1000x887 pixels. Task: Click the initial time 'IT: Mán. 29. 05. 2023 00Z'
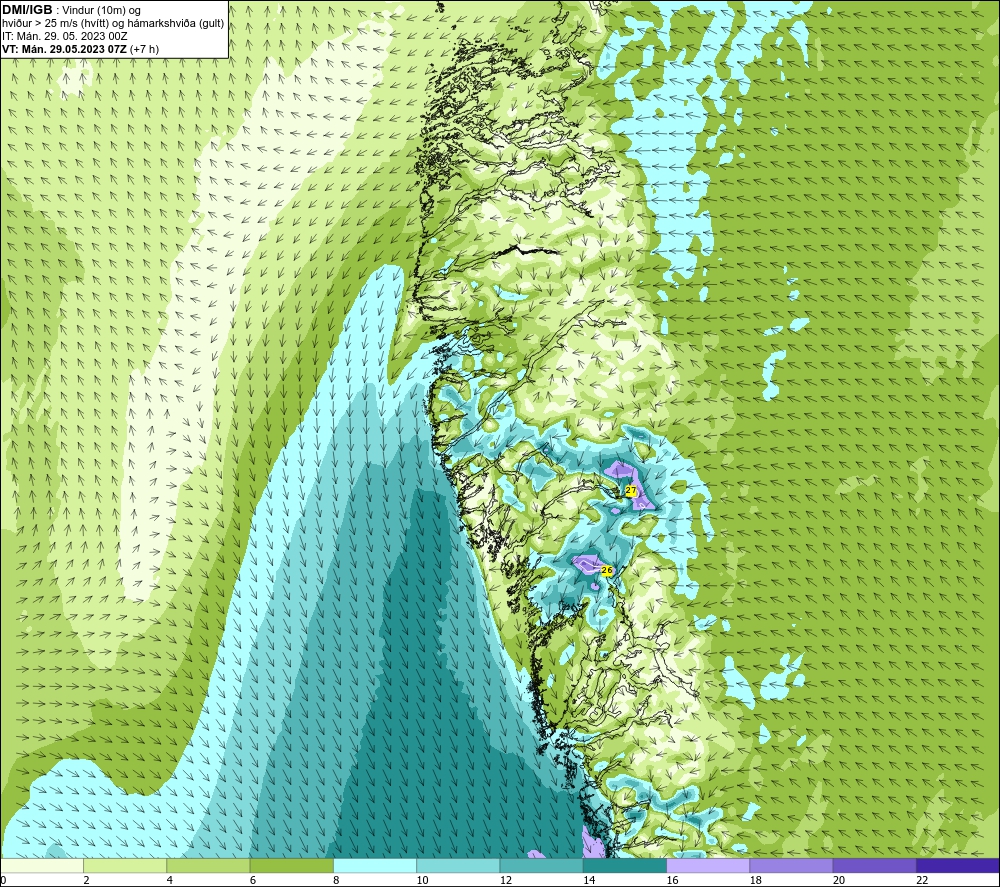[x=64, y=36]
